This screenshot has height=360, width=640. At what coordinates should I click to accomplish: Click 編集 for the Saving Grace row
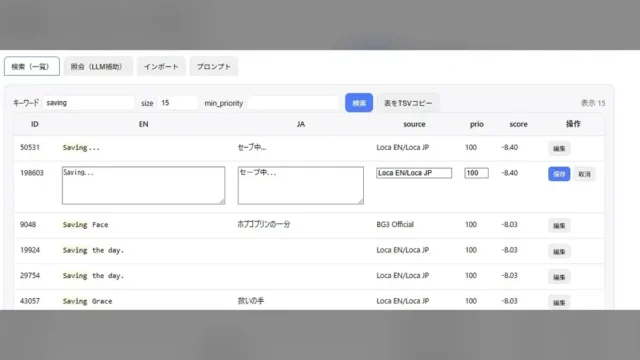[559, 302]
